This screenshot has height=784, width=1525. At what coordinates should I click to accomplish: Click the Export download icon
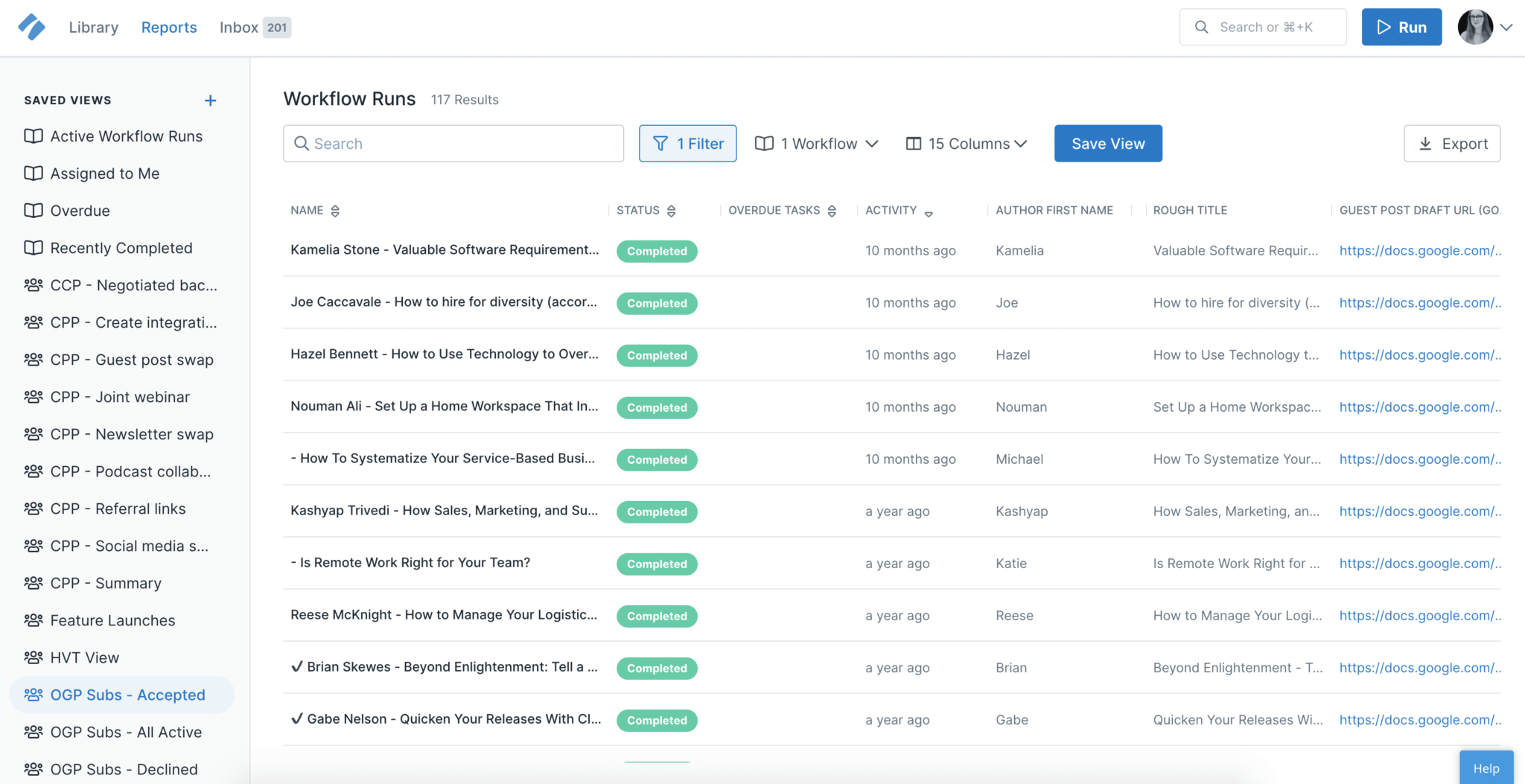tap(1426, 143)
